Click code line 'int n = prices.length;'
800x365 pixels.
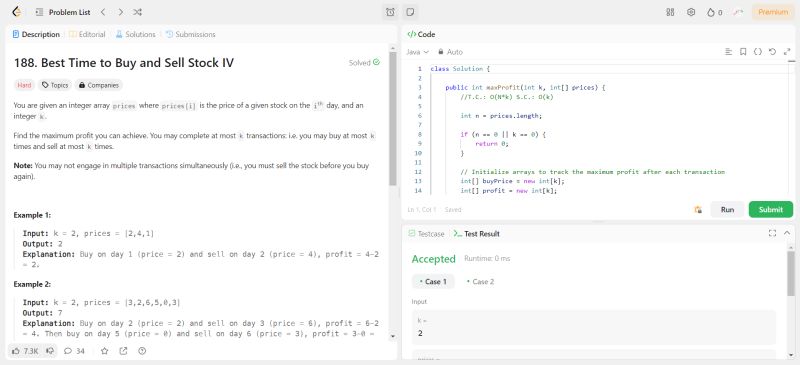501,116
